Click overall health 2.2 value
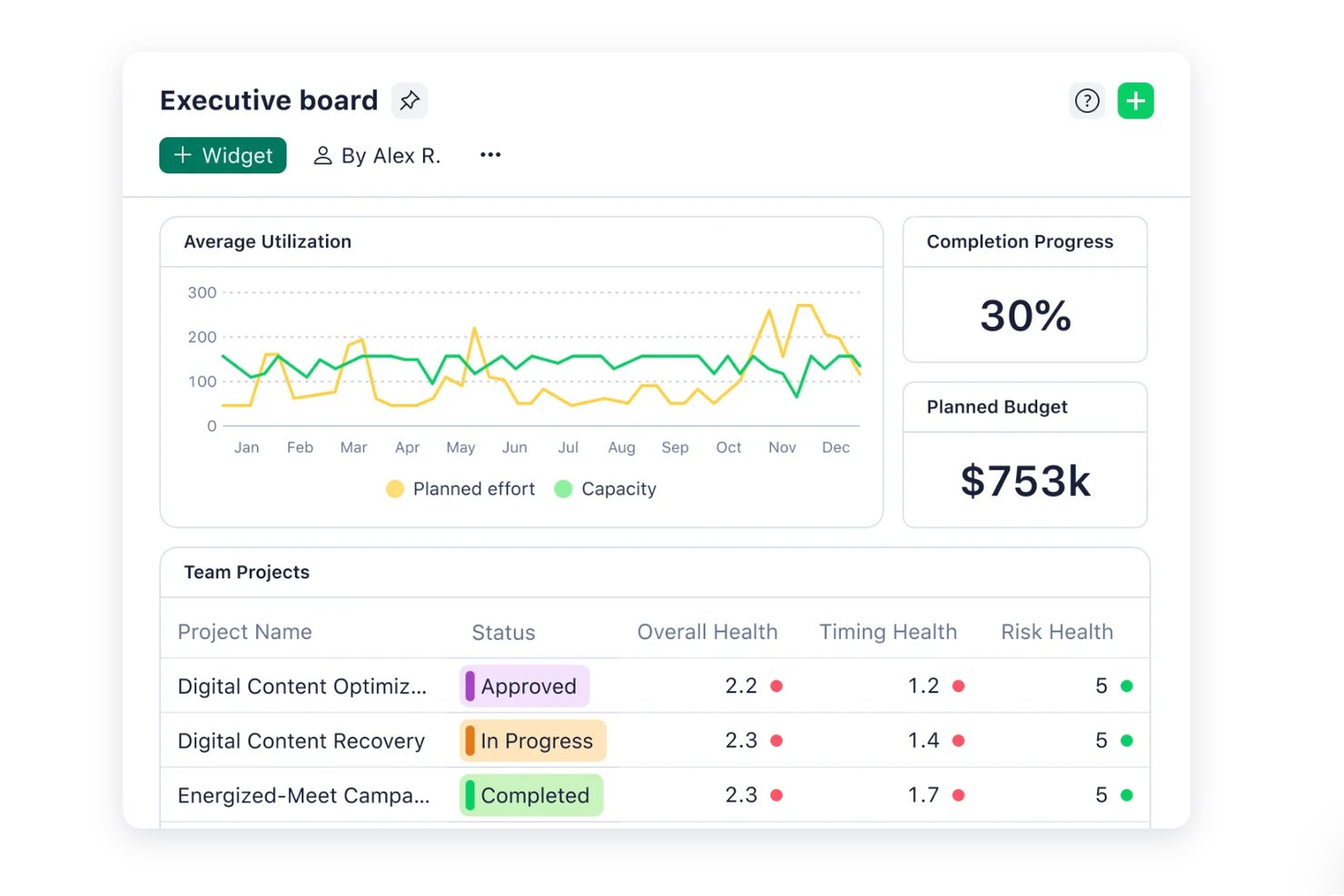 coord(741,685)
